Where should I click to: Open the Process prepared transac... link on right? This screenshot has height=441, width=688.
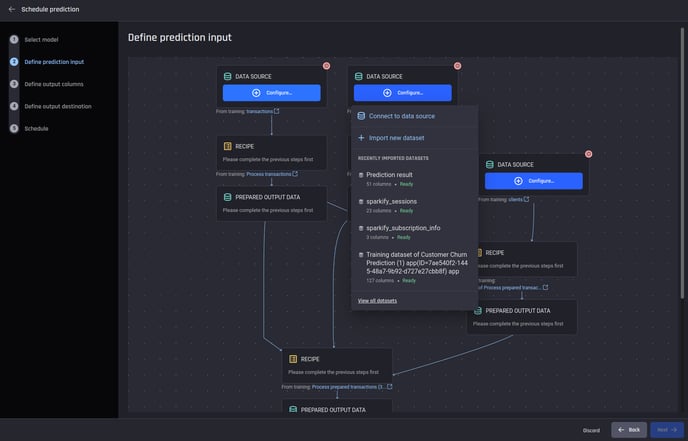click(x=512, y=288)
